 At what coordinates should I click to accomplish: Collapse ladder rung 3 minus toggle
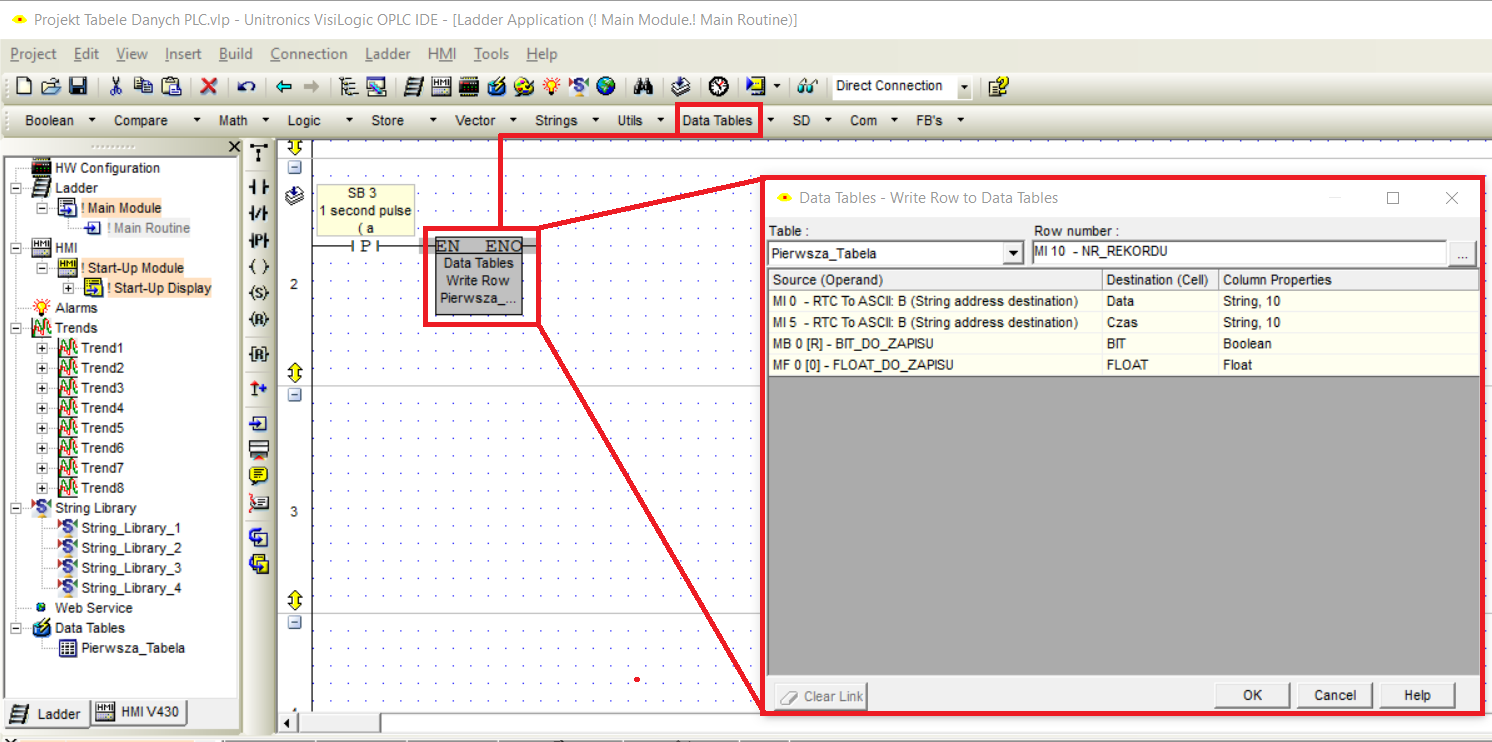(295, 394)
